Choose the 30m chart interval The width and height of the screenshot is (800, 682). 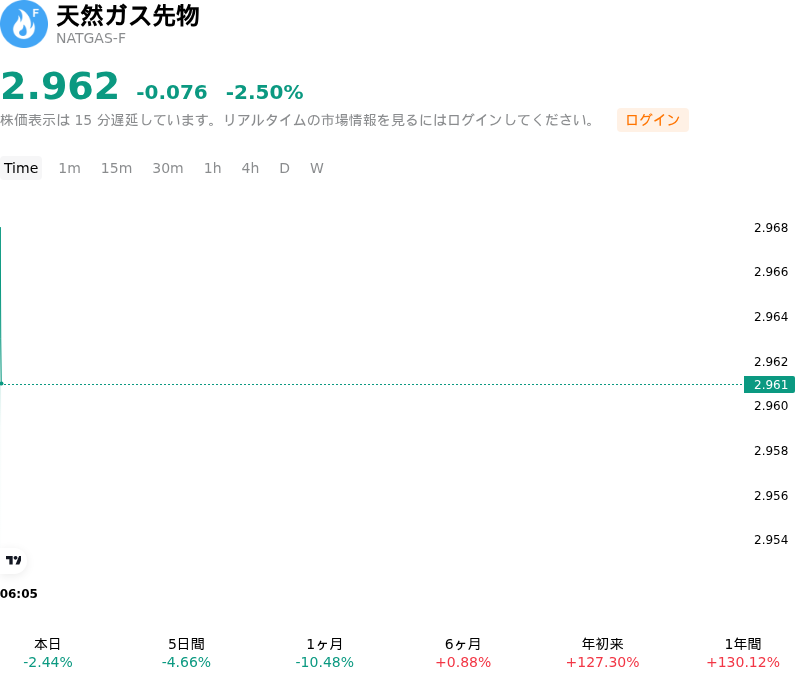[168, 168]
